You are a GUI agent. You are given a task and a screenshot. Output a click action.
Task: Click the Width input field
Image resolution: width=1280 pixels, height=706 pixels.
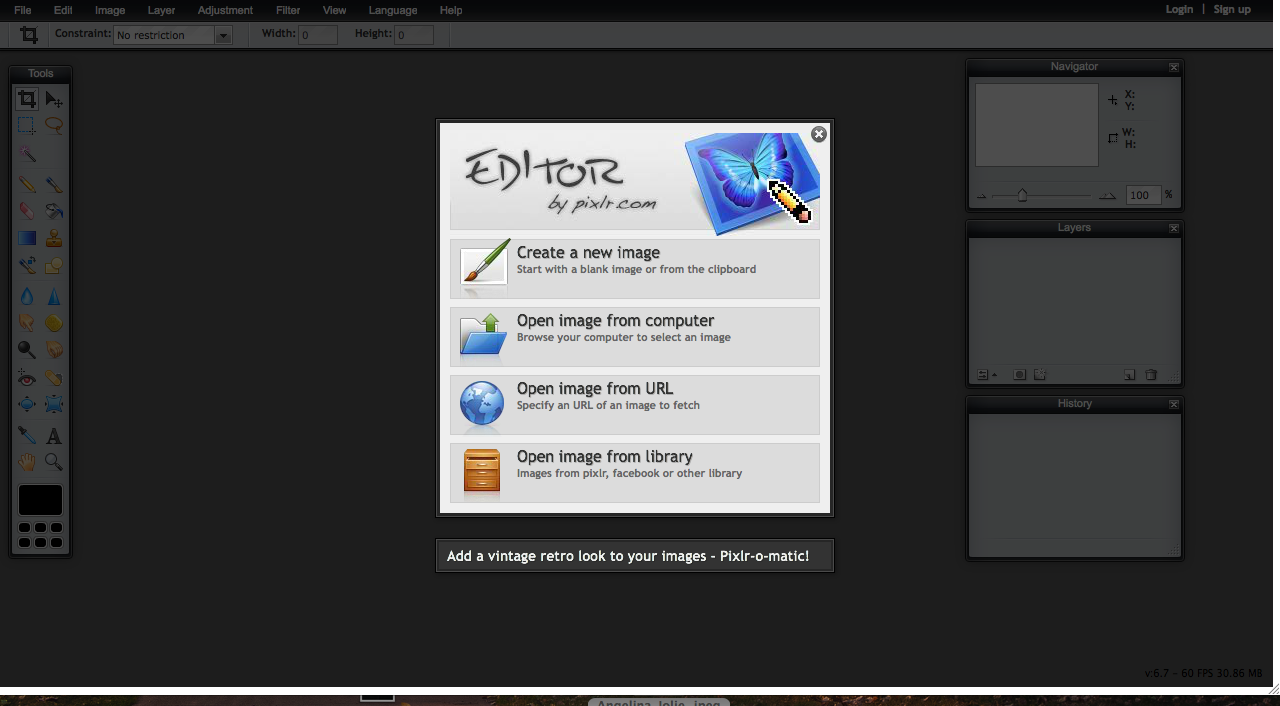click(x=318, y=35)
